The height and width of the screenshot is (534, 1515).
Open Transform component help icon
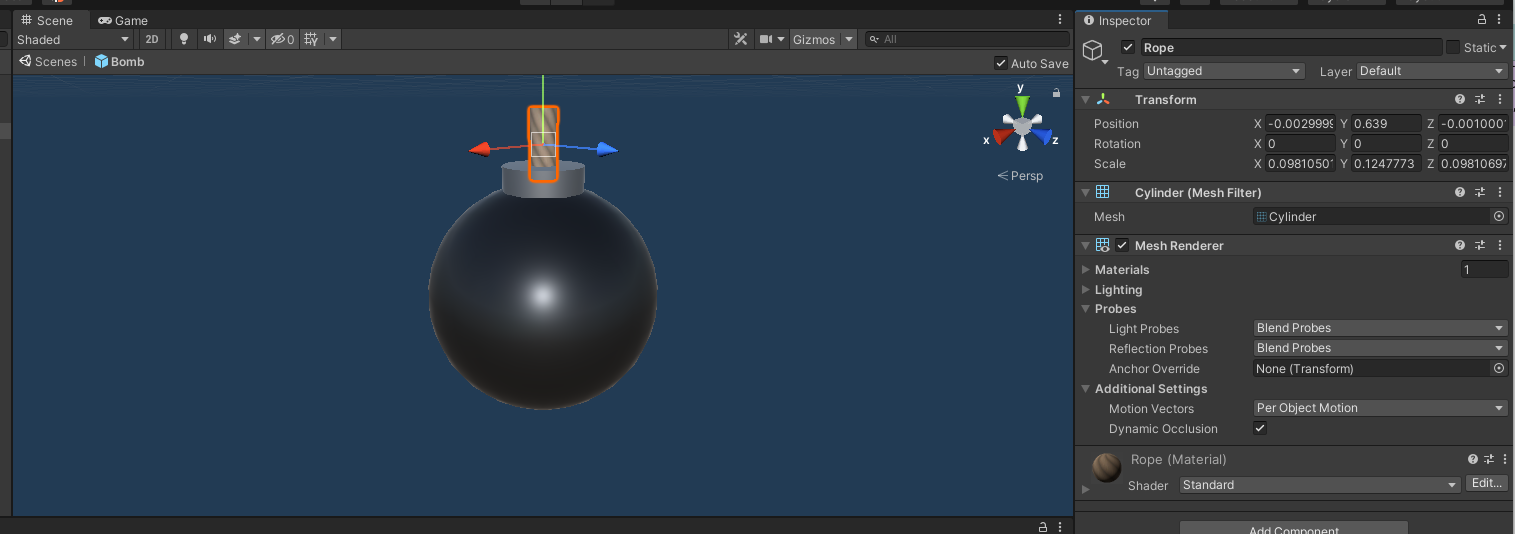pyautogui.click(x=1460, y=99)
